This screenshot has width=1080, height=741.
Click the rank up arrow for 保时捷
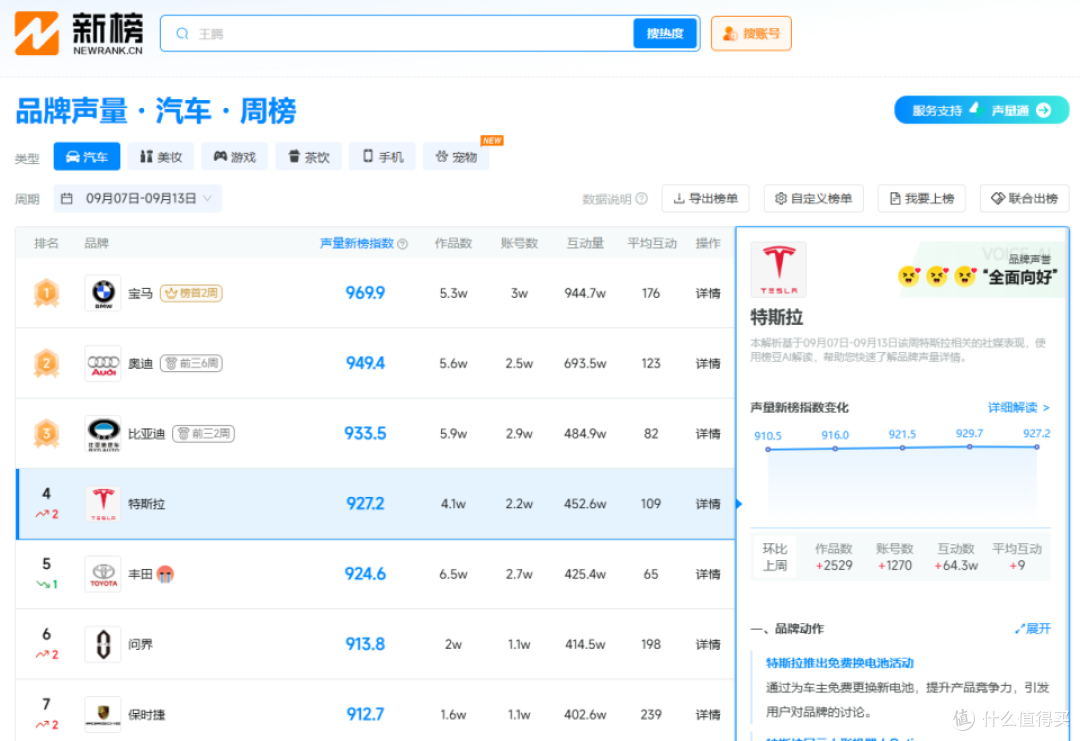pos(43,725)
